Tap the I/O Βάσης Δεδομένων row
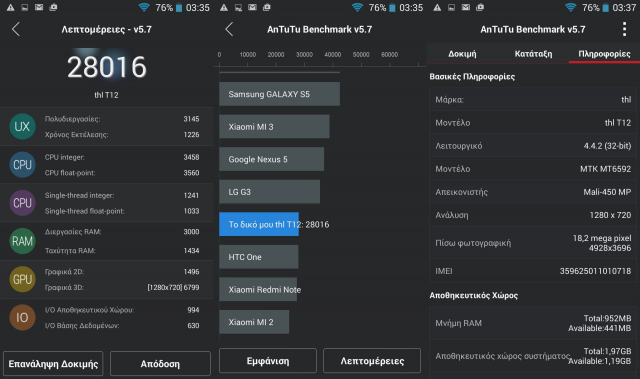The height and width of the screenshot is (379, 640). click(x=122, y=326)
